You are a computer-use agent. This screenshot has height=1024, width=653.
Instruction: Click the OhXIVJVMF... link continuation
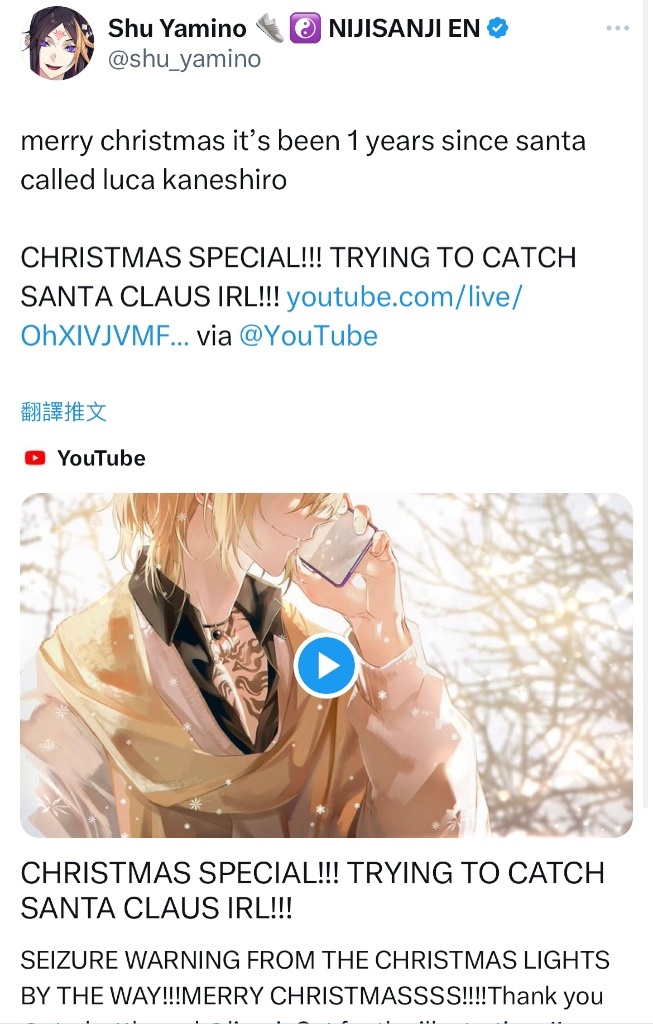click(105, 336)
